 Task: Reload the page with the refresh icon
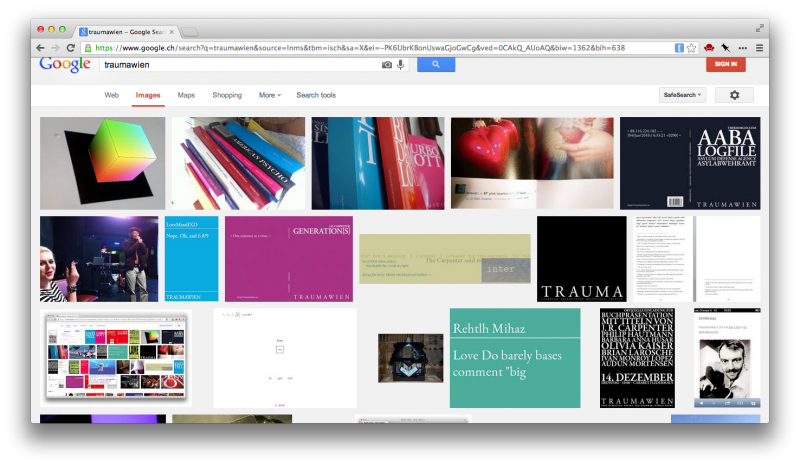(x=70, y=48)
